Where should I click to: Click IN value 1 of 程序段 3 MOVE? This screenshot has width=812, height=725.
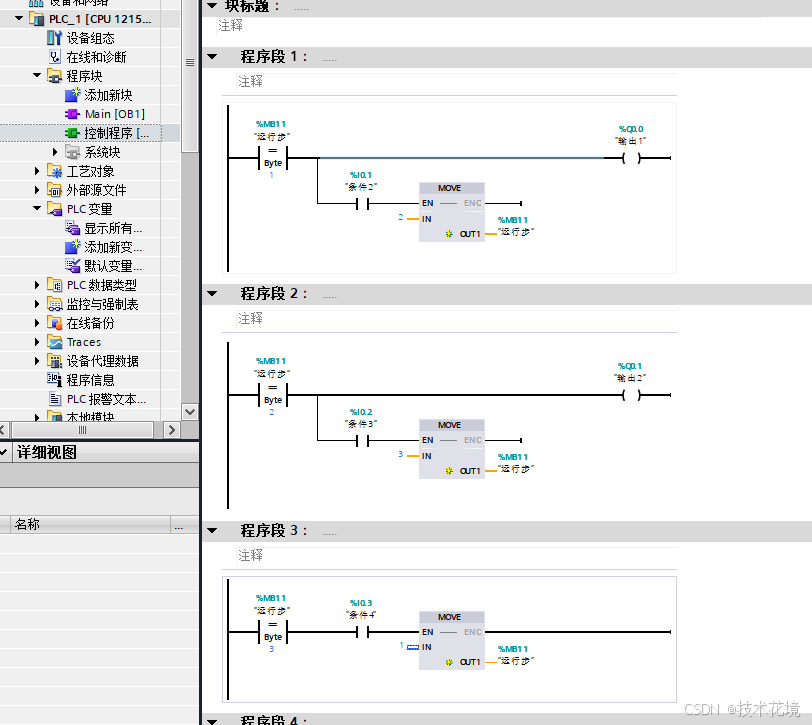click(401, 645)
